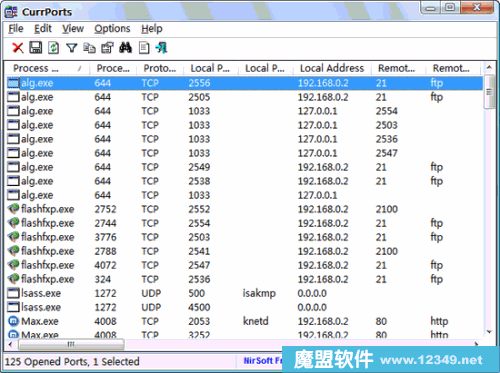Open the Edit menu
The image size is (500, 373).
[x=43, y=29]
